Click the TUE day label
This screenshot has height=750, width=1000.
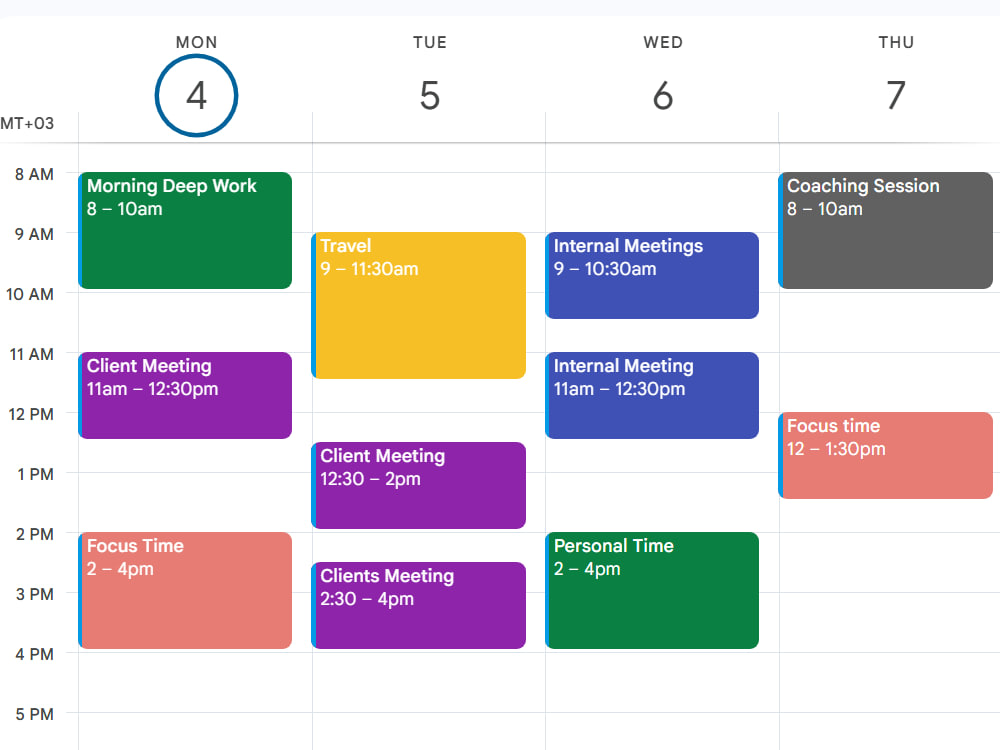[430, 42]
